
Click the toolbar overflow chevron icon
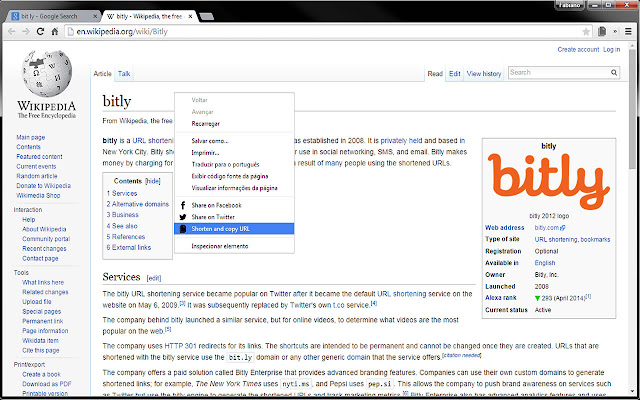pos(615,31)
